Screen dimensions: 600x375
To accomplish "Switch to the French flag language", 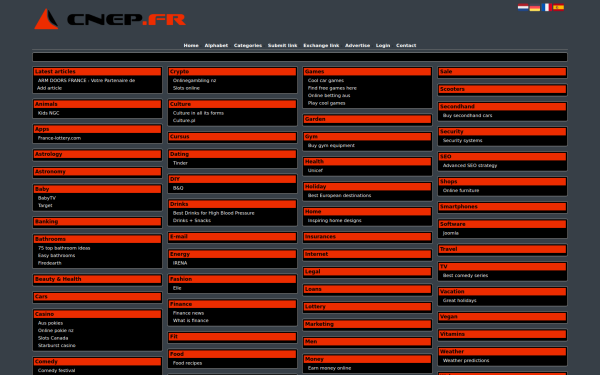I will click(546, 7).
